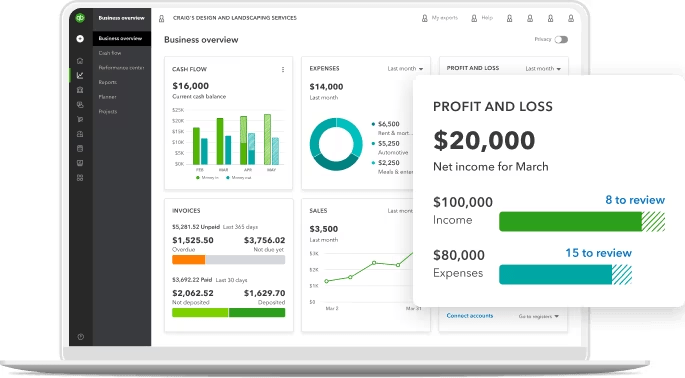This screenshot has width=685, height=378.
Task: Open the Profit and Loss Last month dropdown
Action: pos(543,69)
